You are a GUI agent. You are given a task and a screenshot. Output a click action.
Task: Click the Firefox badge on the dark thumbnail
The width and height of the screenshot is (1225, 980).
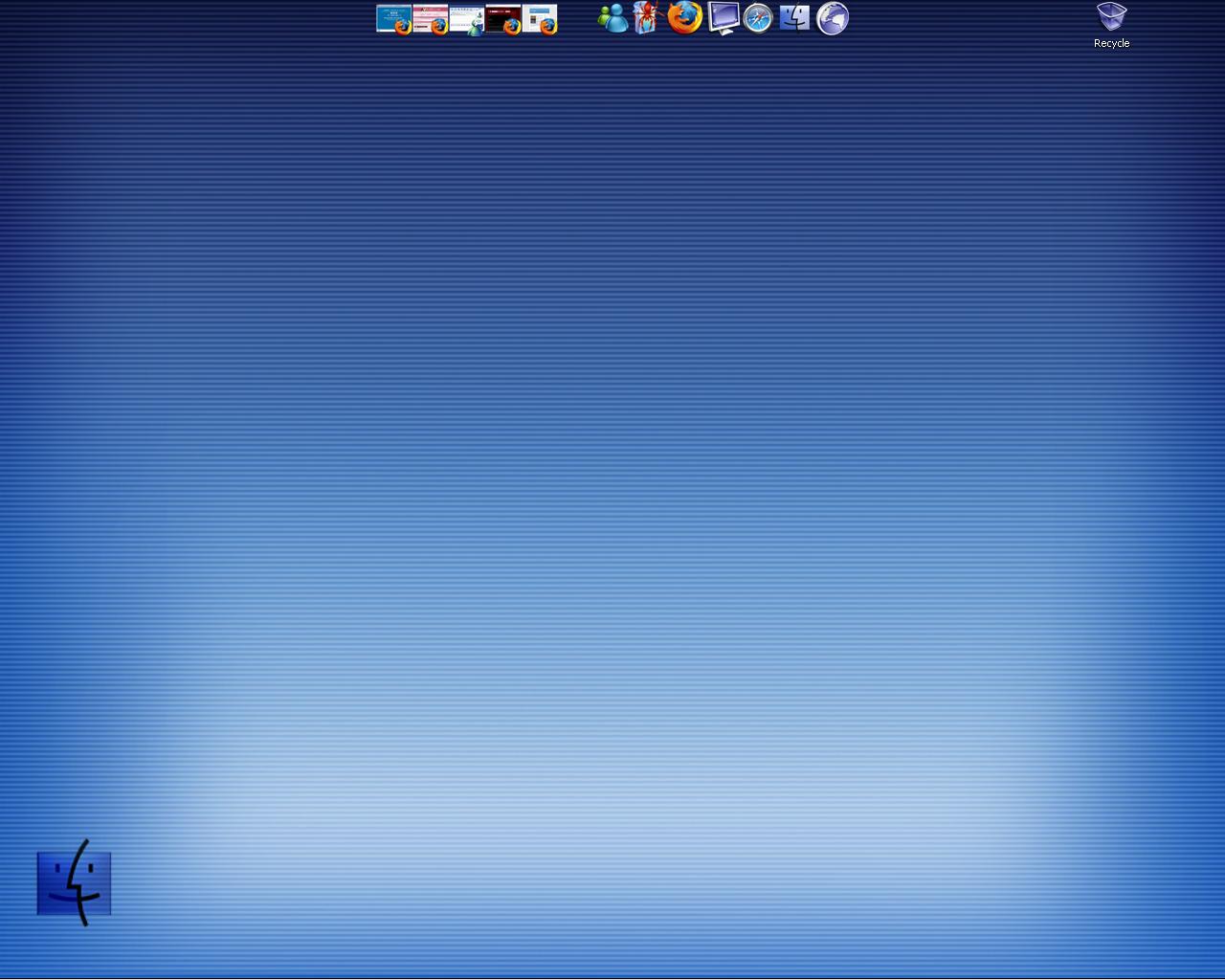(512, 27)
